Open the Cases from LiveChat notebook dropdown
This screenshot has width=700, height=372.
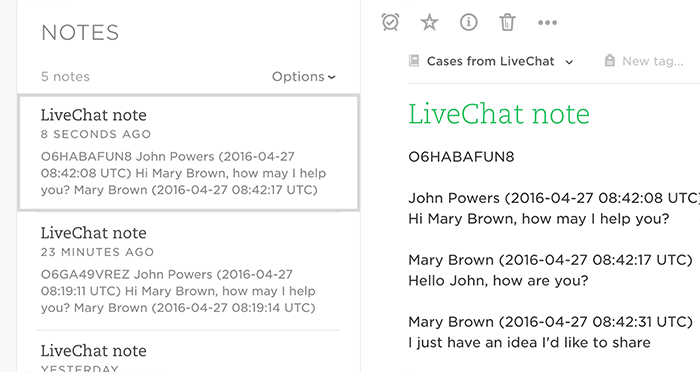point(500,61)
